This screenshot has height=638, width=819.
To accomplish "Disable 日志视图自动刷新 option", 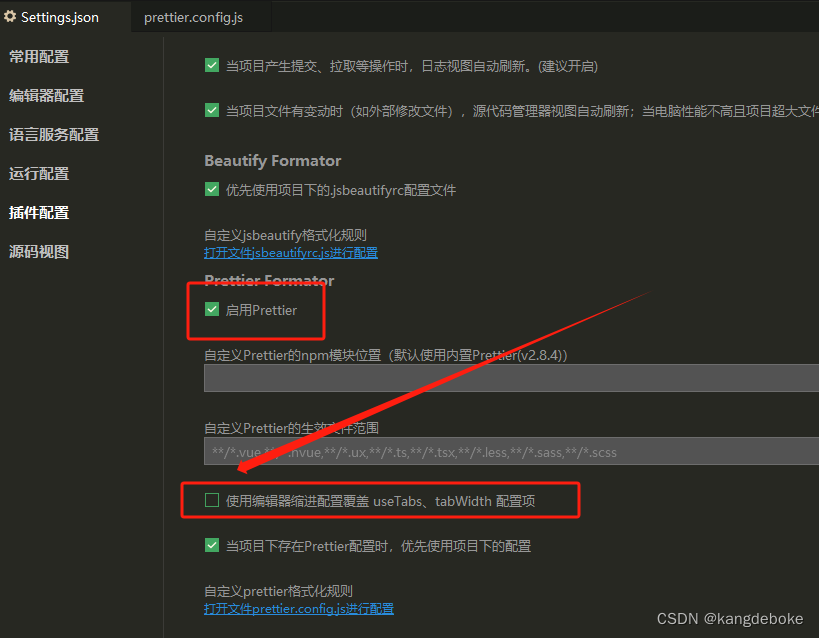I will pos(212,65).
